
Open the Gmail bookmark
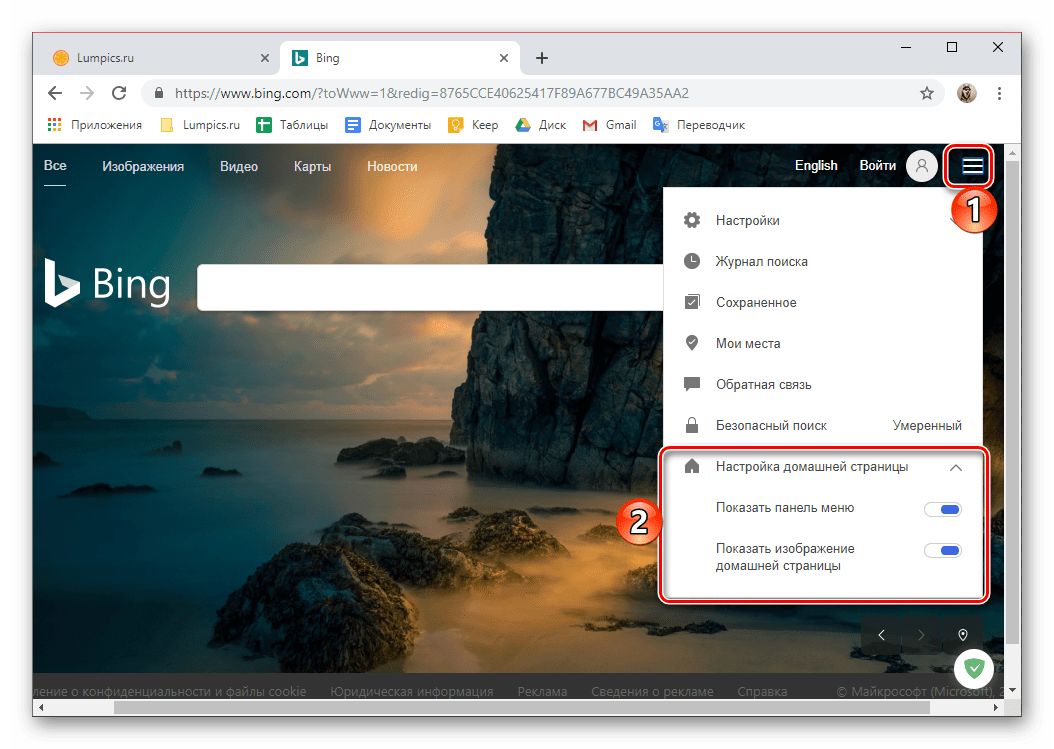tap(610, 125)
